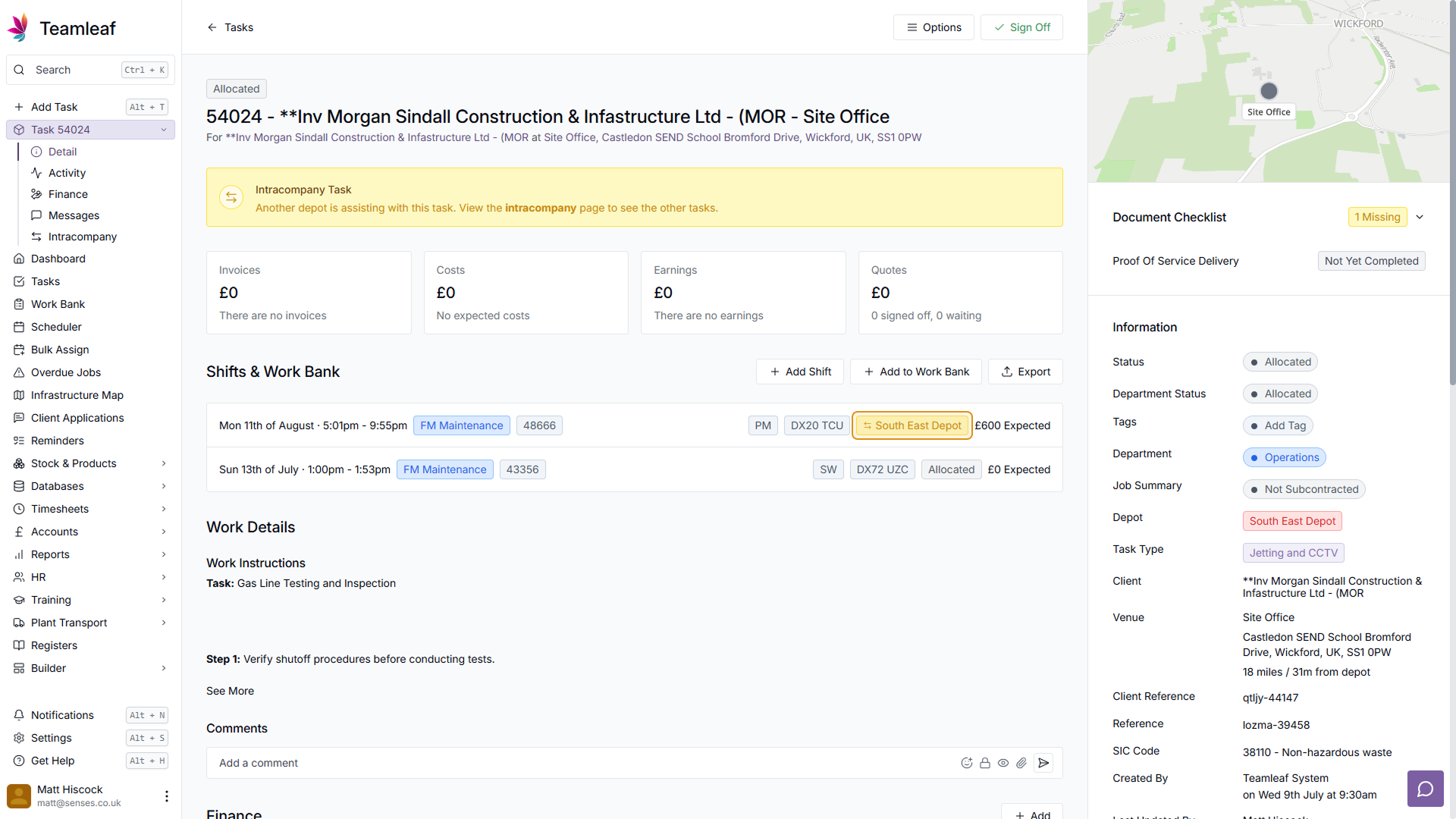1456x819 pixels.
Task: Follow the intracompany link in banner
Action: tap(541, 208)
